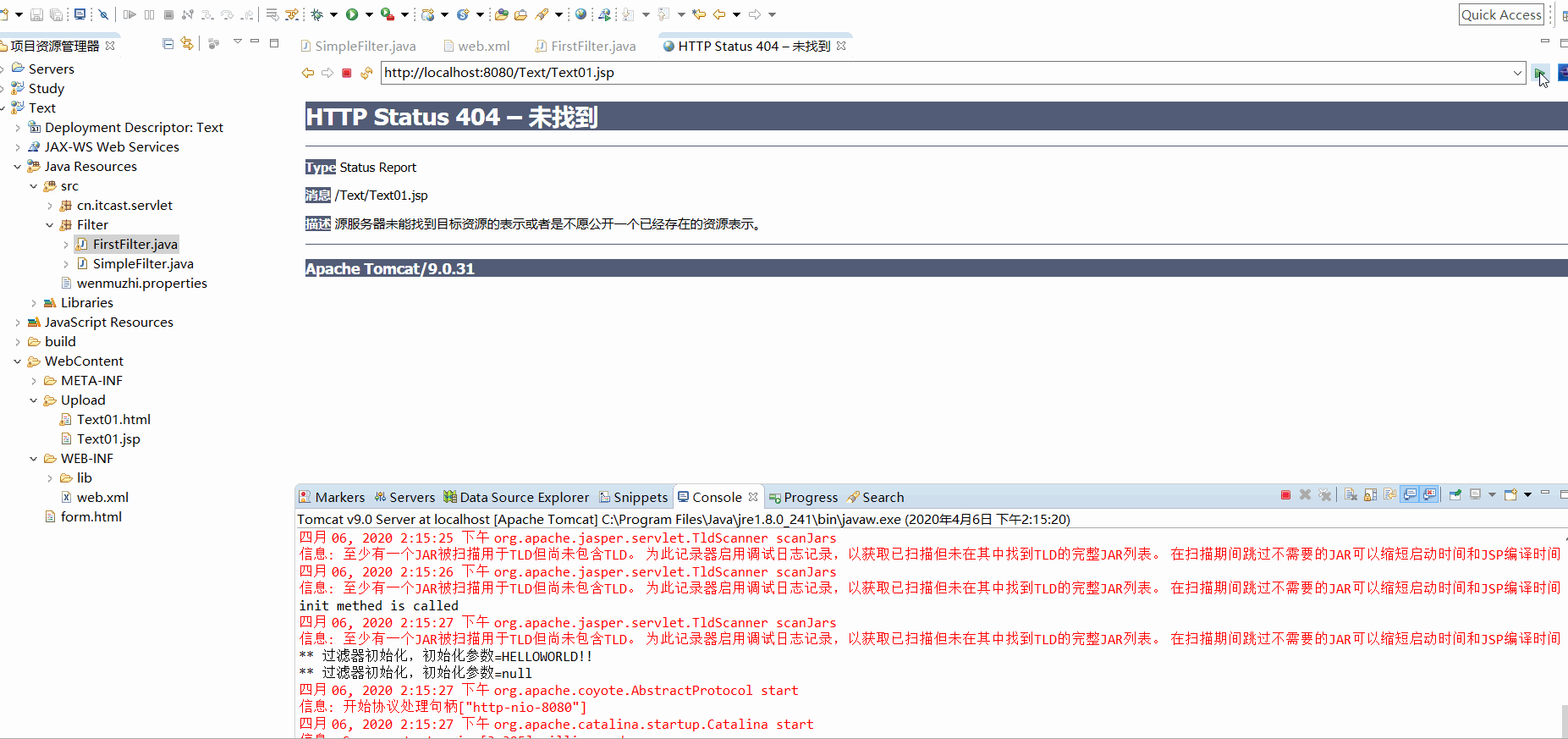Open the Data Source Explorer tab
This screenshot has width=1568, height=739.
pyautogui.click(x=516, y=497)
